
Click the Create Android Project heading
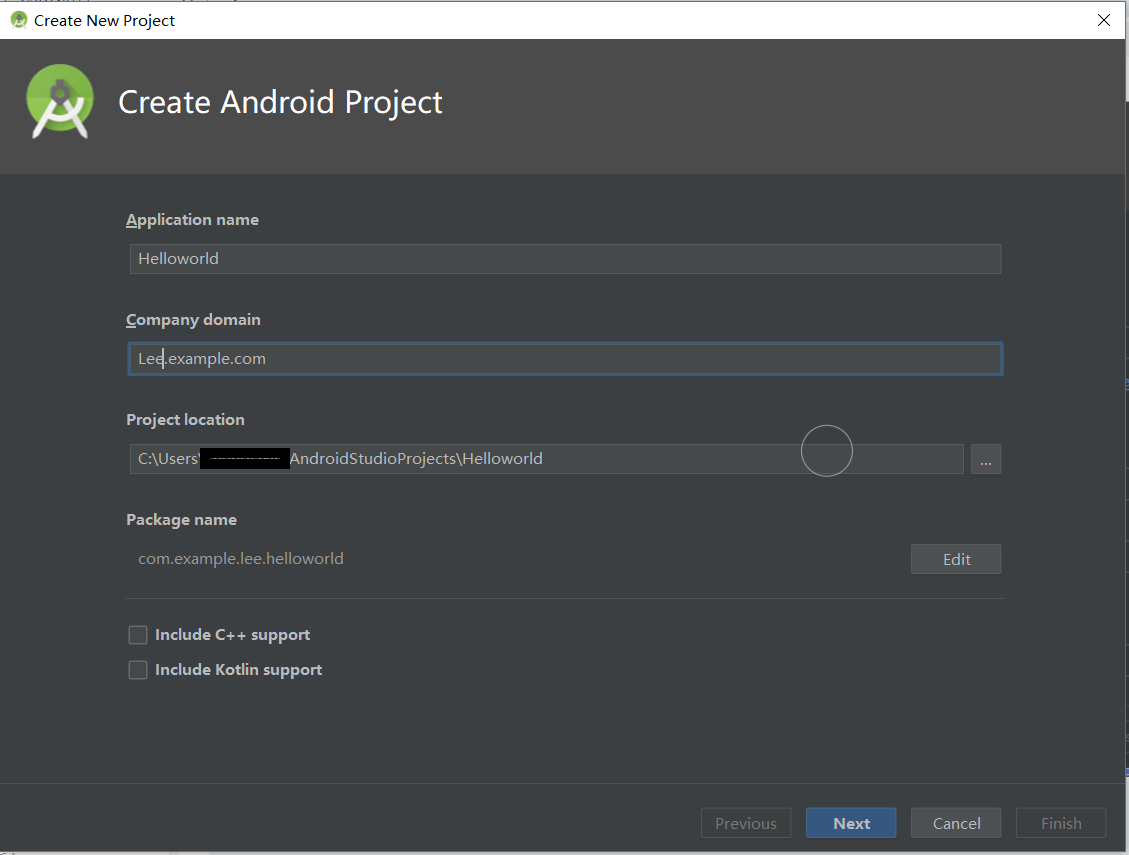point(280,102)
